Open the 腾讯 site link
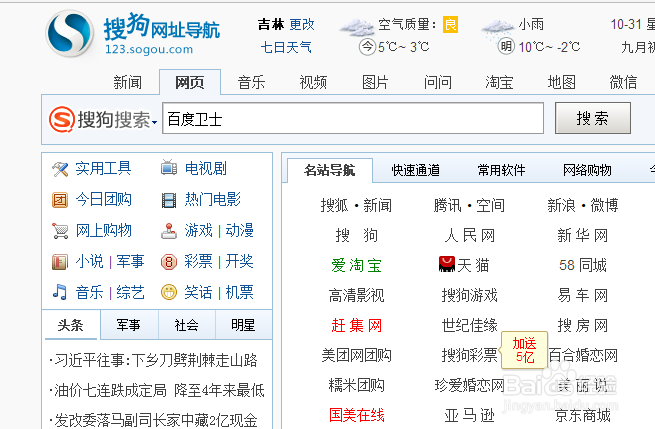 [x=447, y=205]
